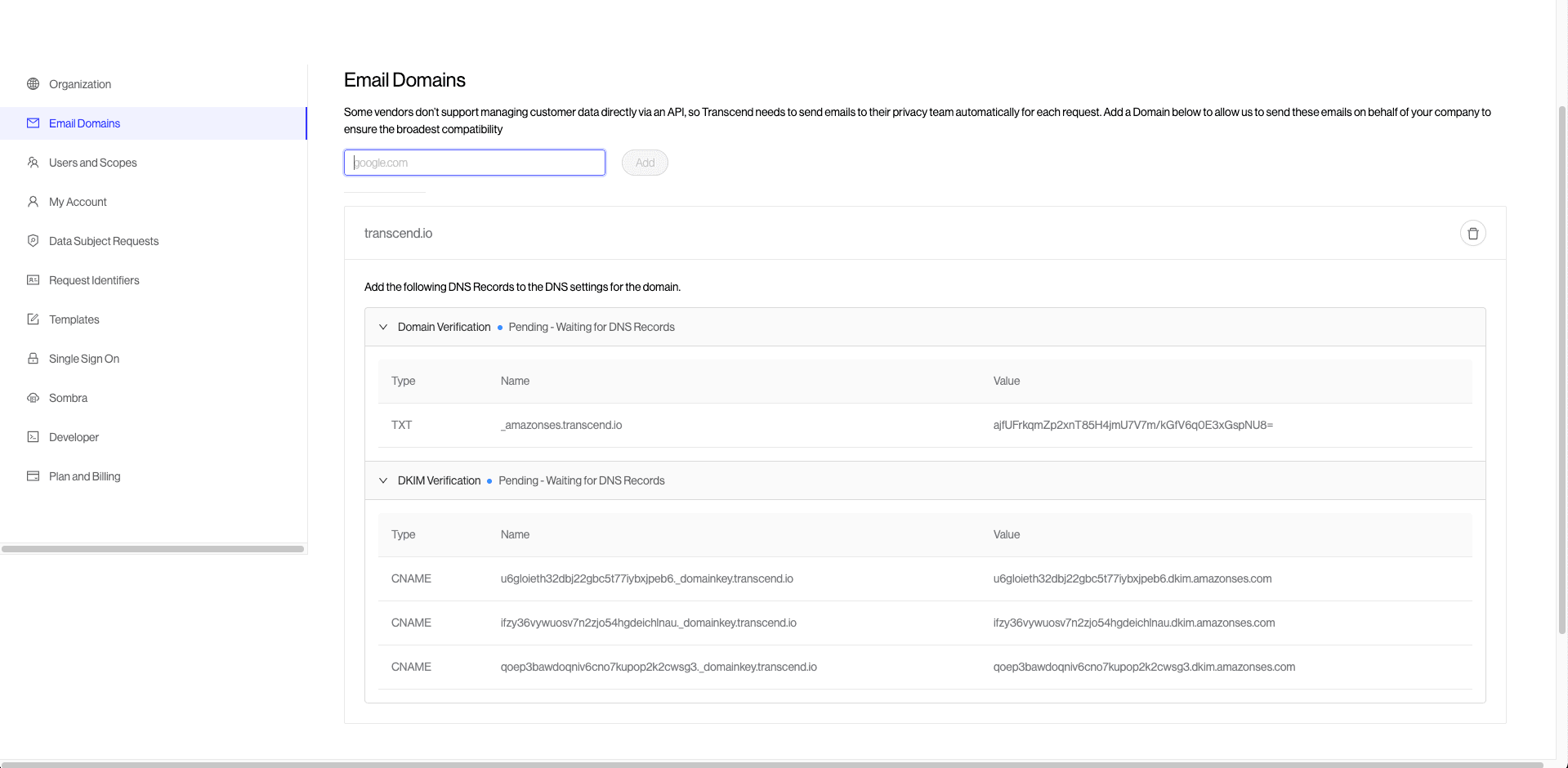Click the page vertical scrollbar

(1561, 368)
